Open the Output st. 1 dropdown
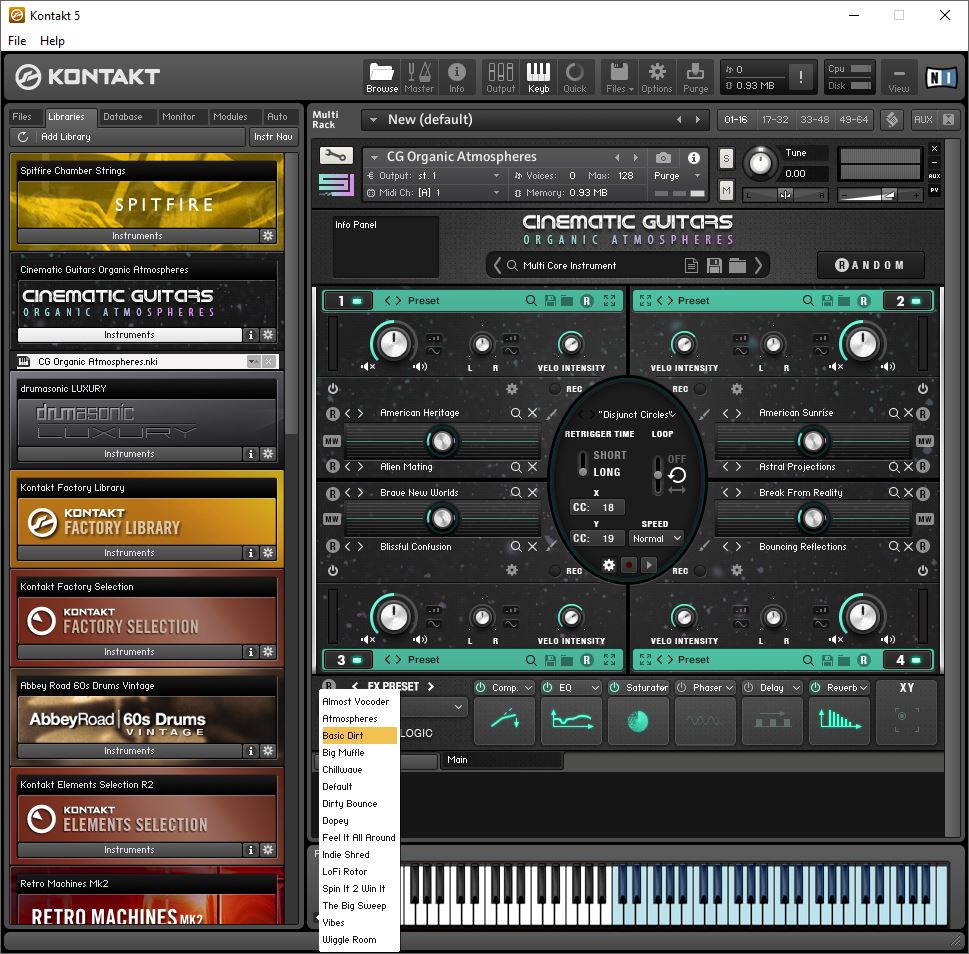The image size is (969, 954). point(496,176)
